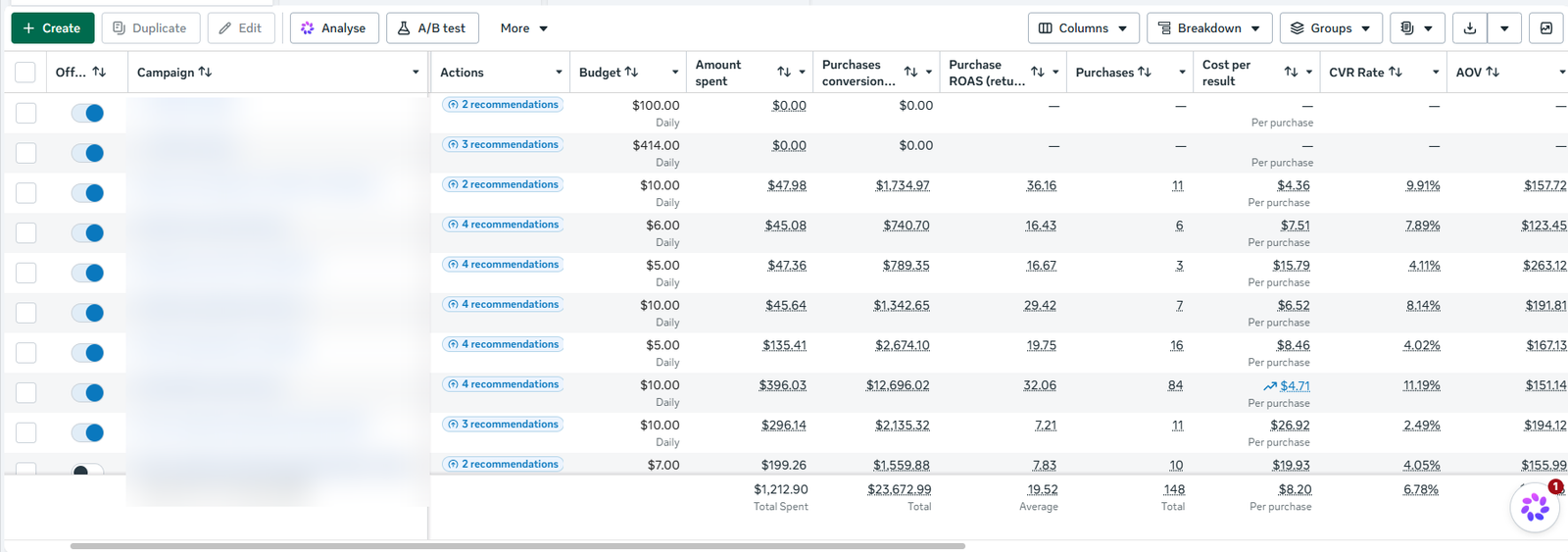The height and width of the screenshot is (552, 1568).
Task: Click the Edit pencil button
Action: (x=241, y=28)
